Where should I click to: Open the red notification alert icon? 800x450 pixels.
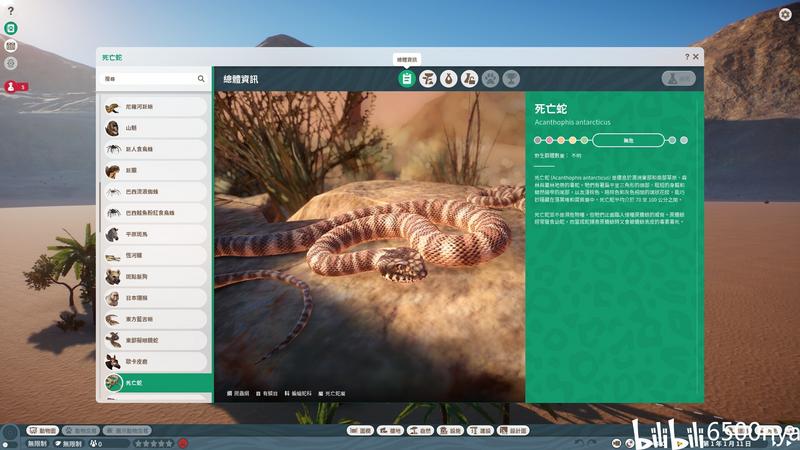pos(11,86)
